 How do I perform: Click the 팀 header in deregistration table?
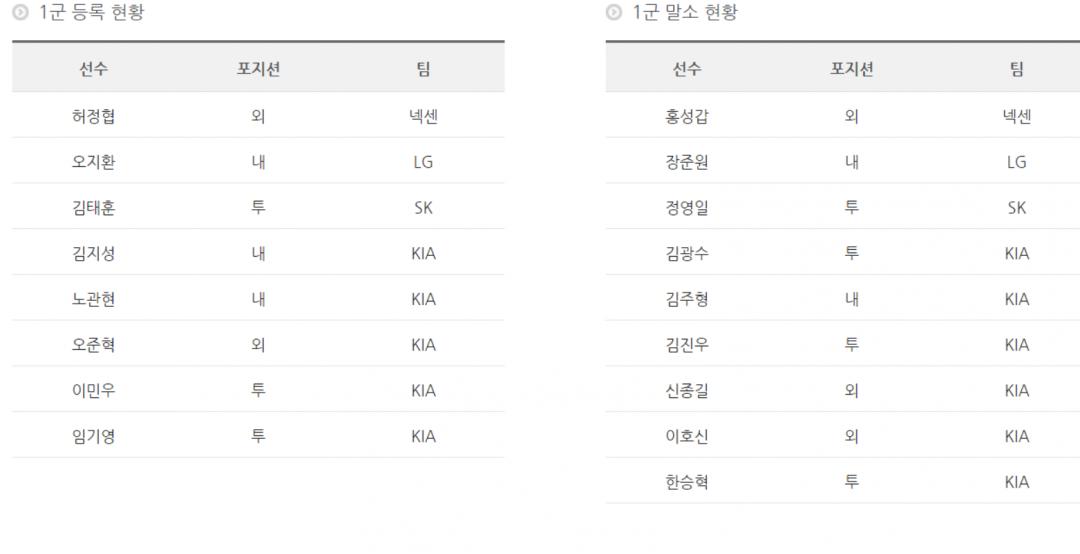[x=1016, y=69]
